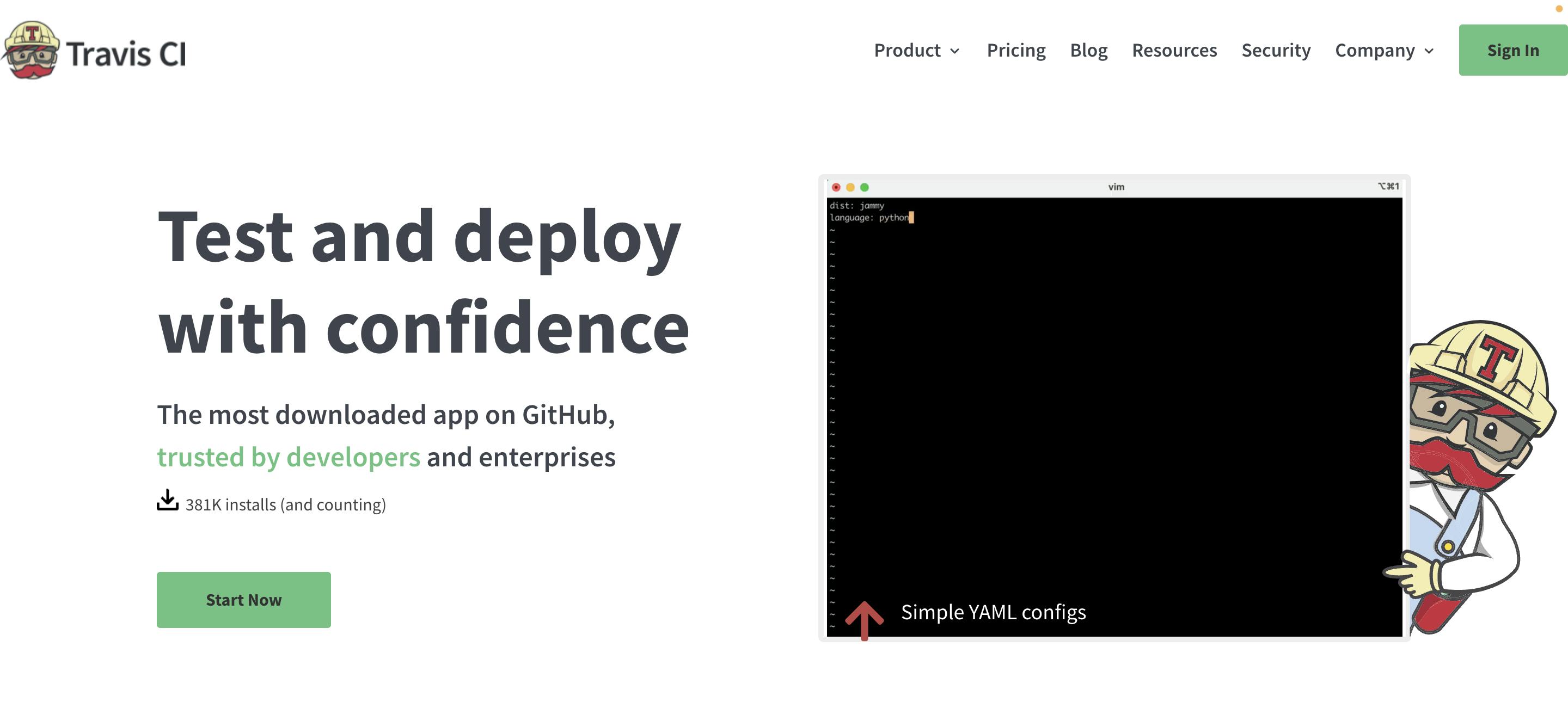Click the yellow minimize dot in vim window

[850, 187]
